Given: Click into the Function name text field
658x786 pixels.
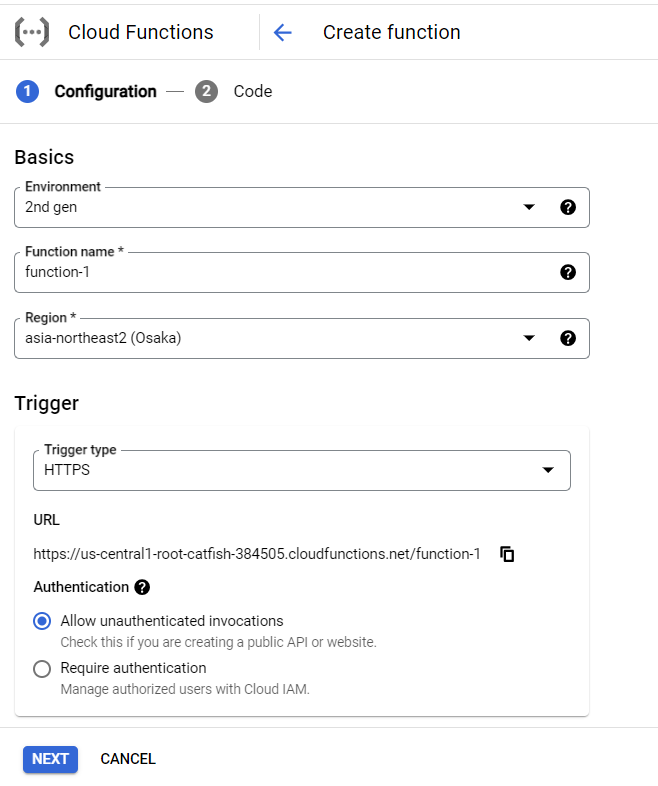Looking at the screenshot, I should pyautogui.click(x=280, y=272).
